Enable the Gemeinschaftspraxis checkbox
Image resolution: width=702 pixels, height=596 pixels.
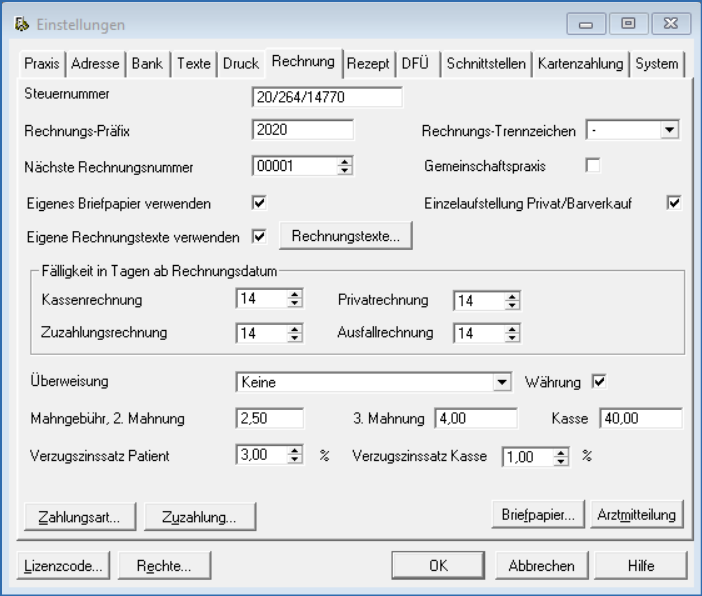point(592,165)
